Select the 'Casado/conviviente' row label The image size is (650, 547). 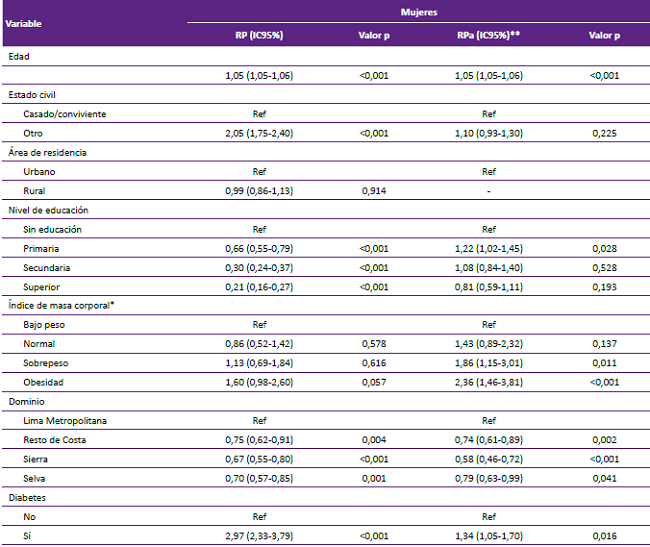tap(64, 113)
